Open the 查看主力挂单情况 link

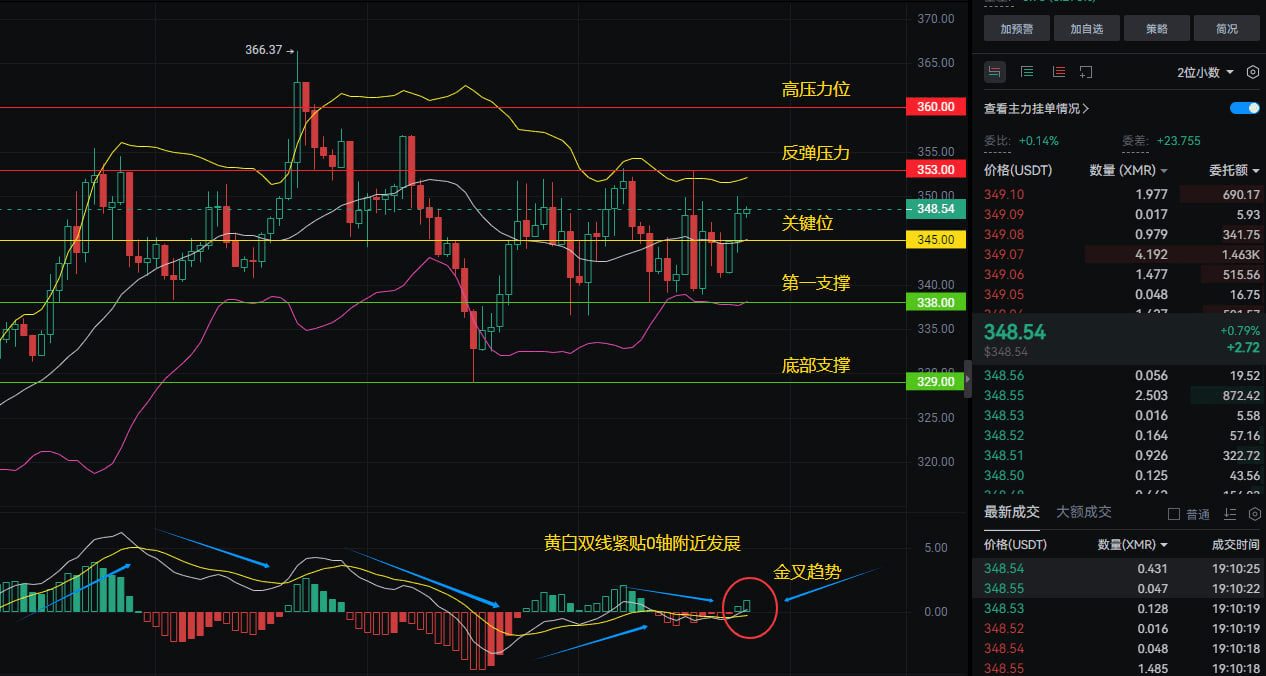(1036, 109)
